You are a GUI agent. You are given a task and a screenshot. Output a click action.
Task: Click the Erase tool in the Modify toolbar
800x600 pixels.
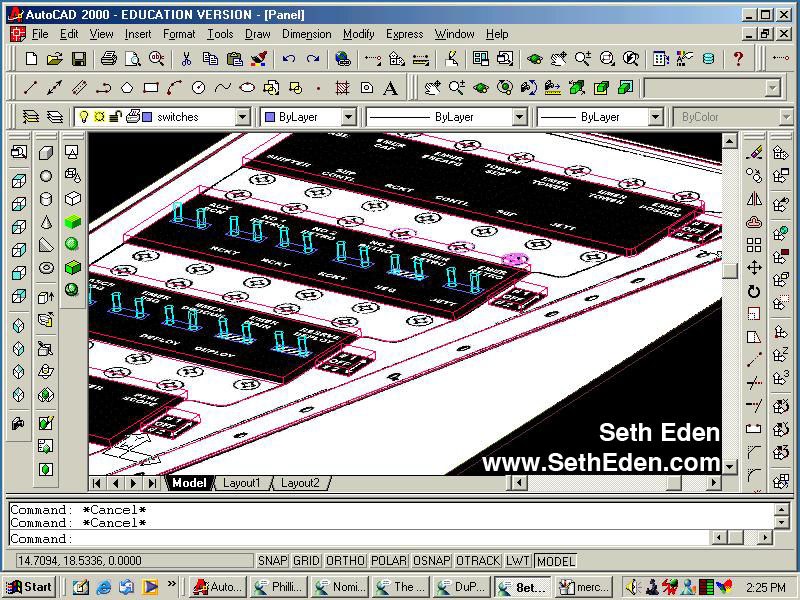[x=754, y=153]
